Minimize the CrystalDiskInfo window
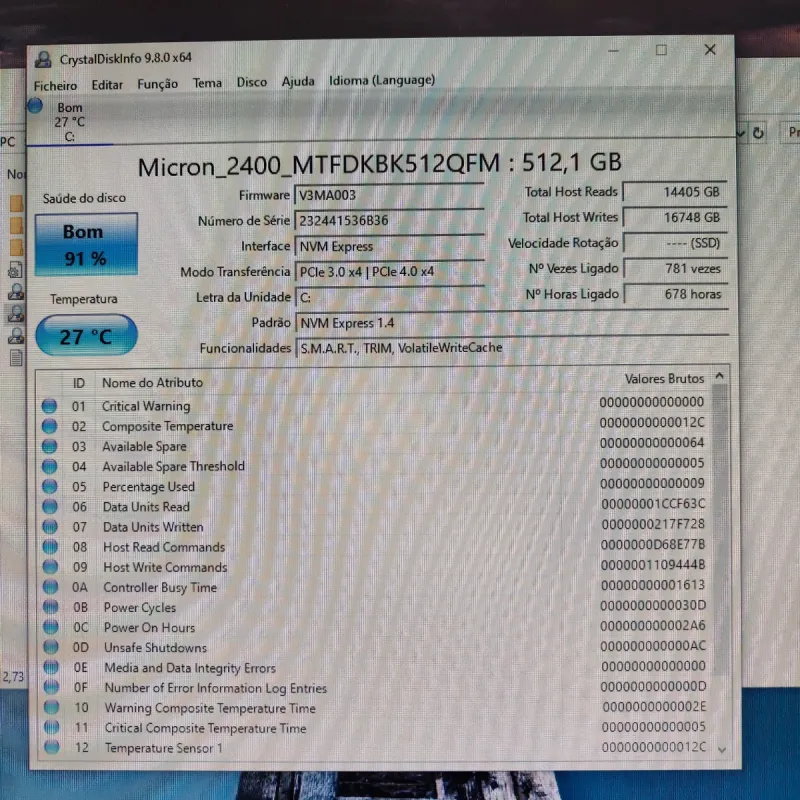Screen dimensions: 800x800 (x=613, y=51)
